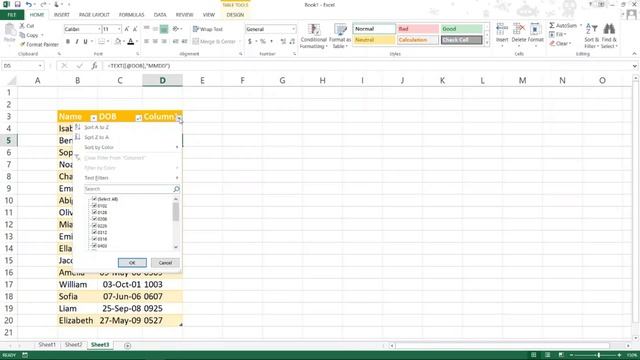
Task: Choose Sort Z to A in filter menu
Action: pos(127,137)
